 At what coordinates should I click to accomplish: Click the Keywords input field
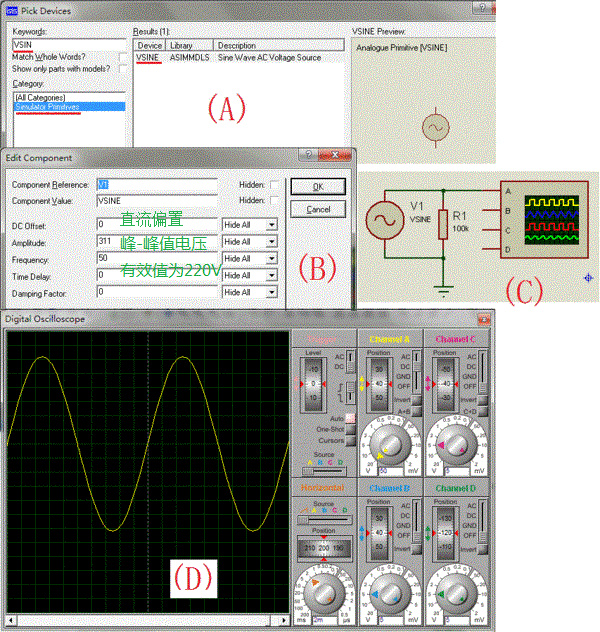click(x=69, y=45)
